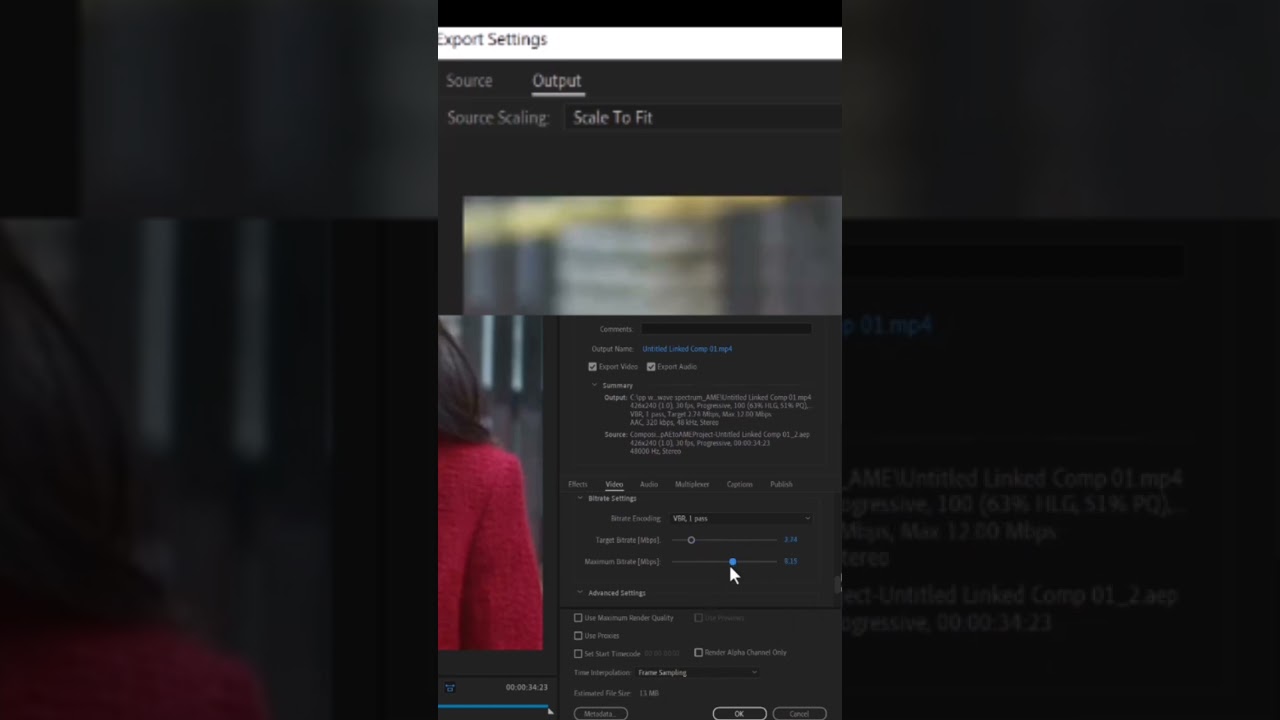Open the Time Interpolation dropdown
The width and height of the screenshot is (1280, 720).
click(x=697, y=673)
